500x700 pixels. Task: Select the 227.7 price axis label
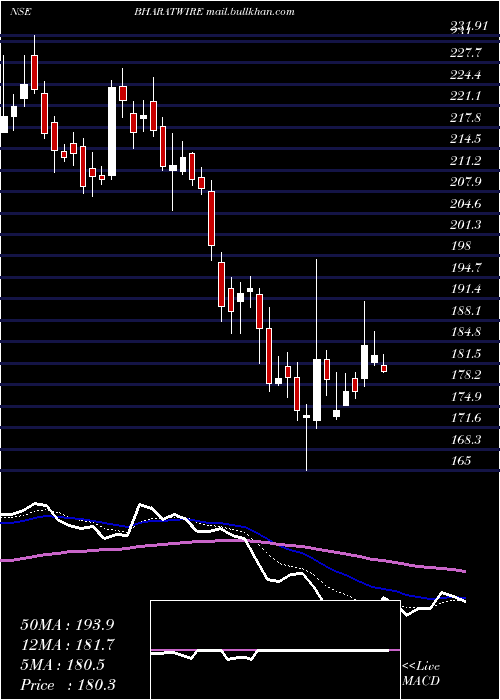(466, 53)
